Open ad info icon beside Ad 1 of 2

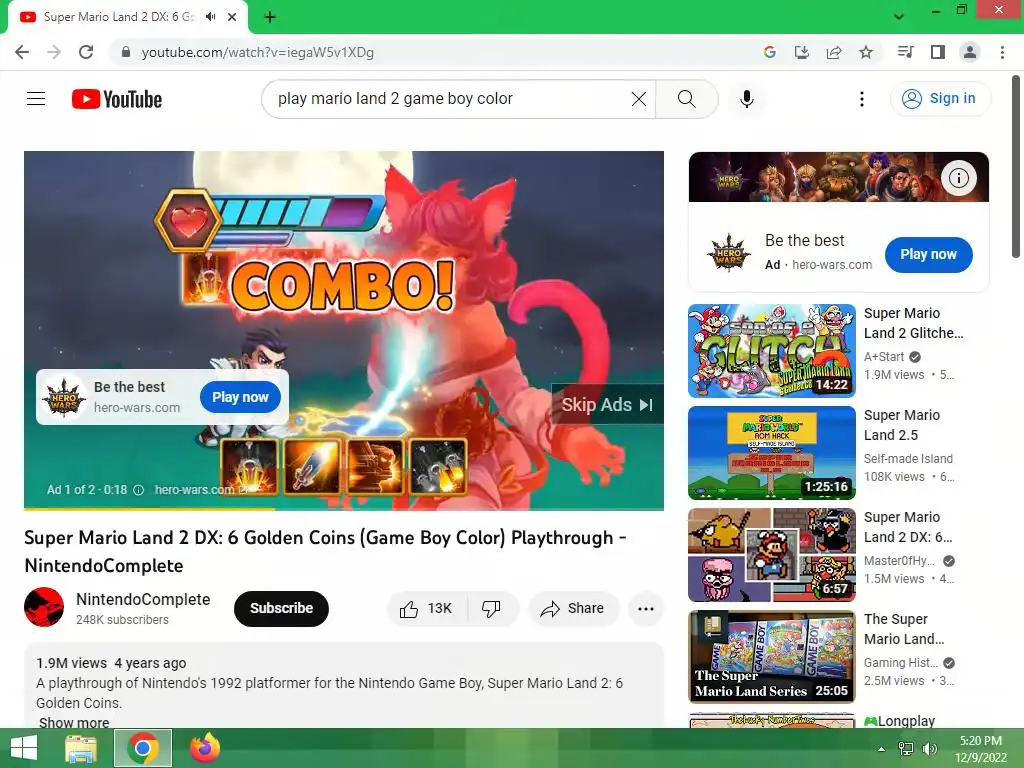coord(138,490)
